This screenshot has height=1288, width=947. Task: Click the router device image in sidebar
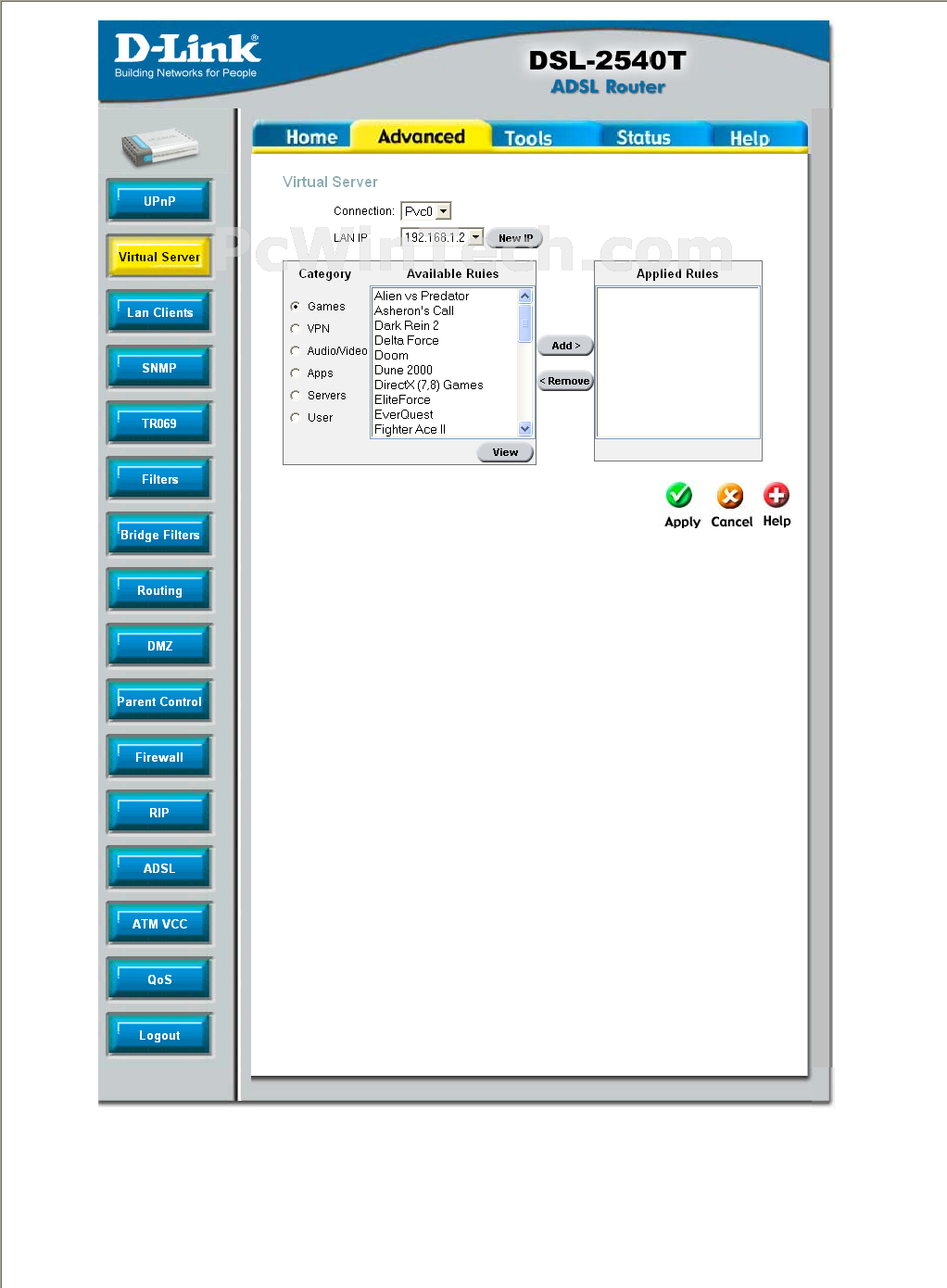(160, 145)
